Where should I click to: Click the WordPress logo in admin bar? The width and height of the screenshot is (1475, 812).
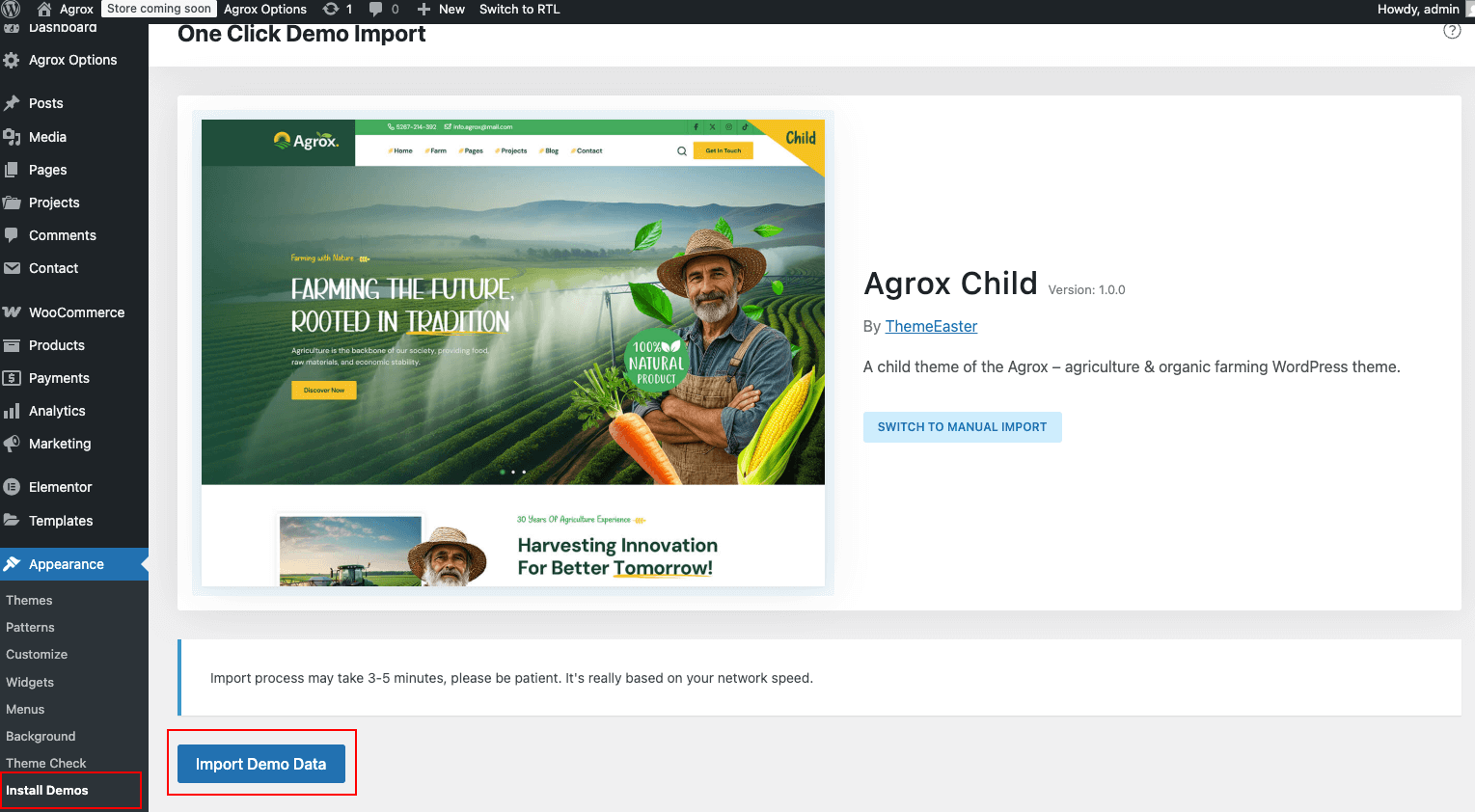point(12,9)
